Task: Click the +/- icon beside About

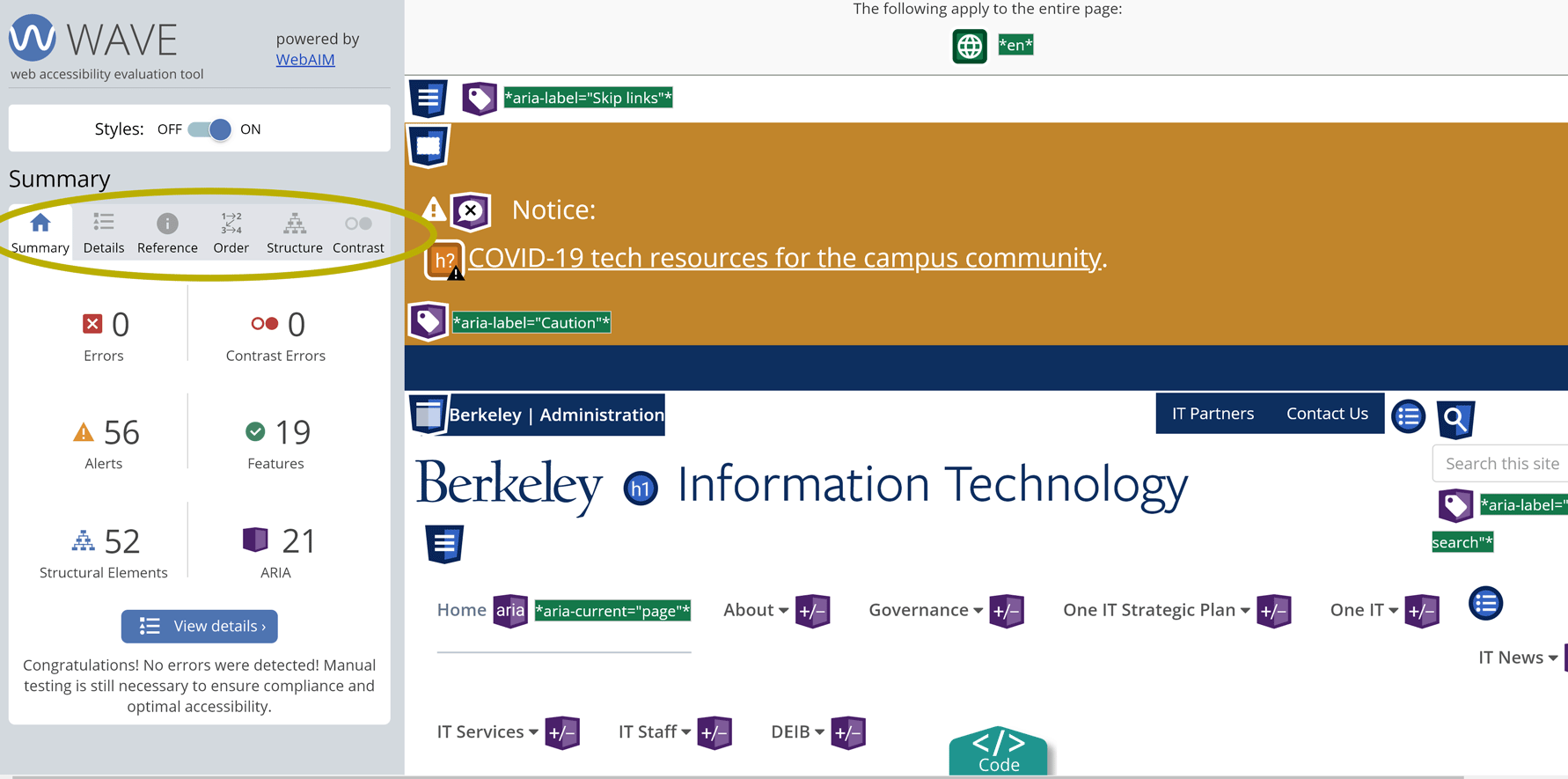Action: pyautogui.click(x=812, y=610)
